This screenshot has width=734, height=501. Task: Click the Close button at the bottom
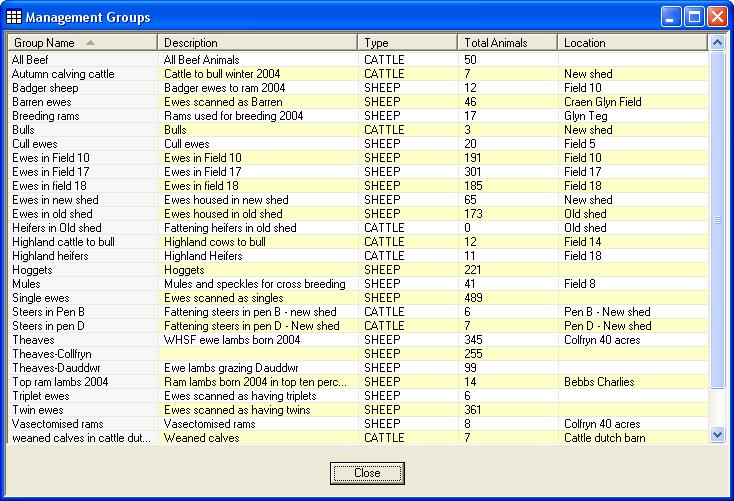tap(367, 473)
